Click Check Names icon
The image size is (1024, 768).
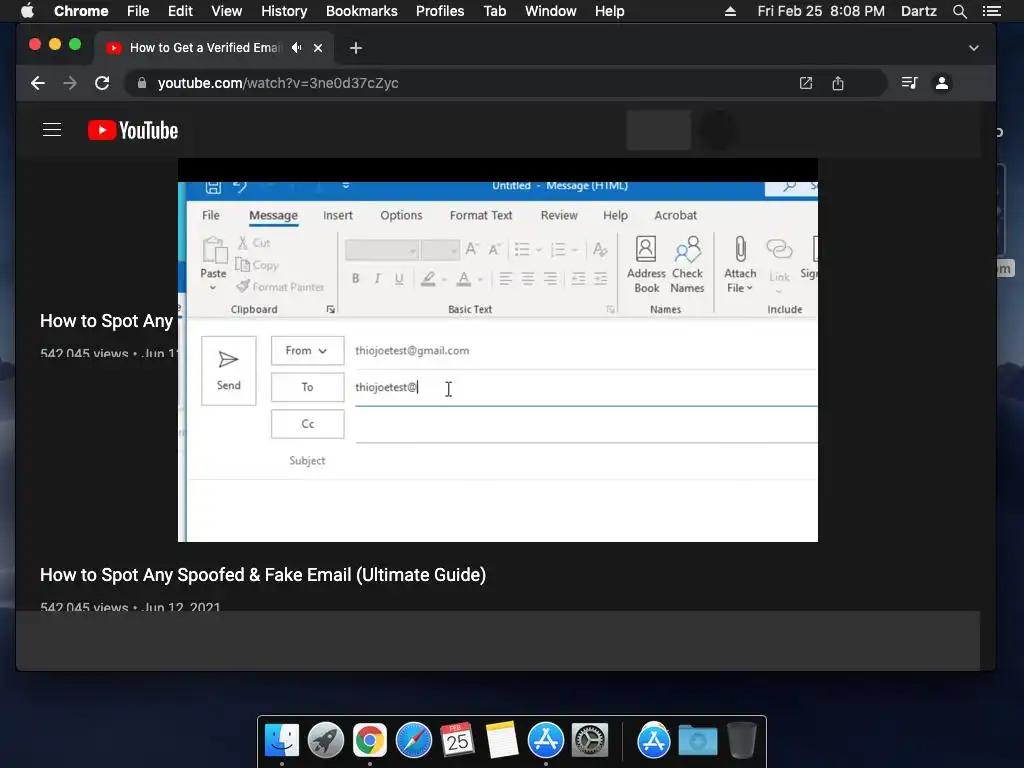(687, 264)
